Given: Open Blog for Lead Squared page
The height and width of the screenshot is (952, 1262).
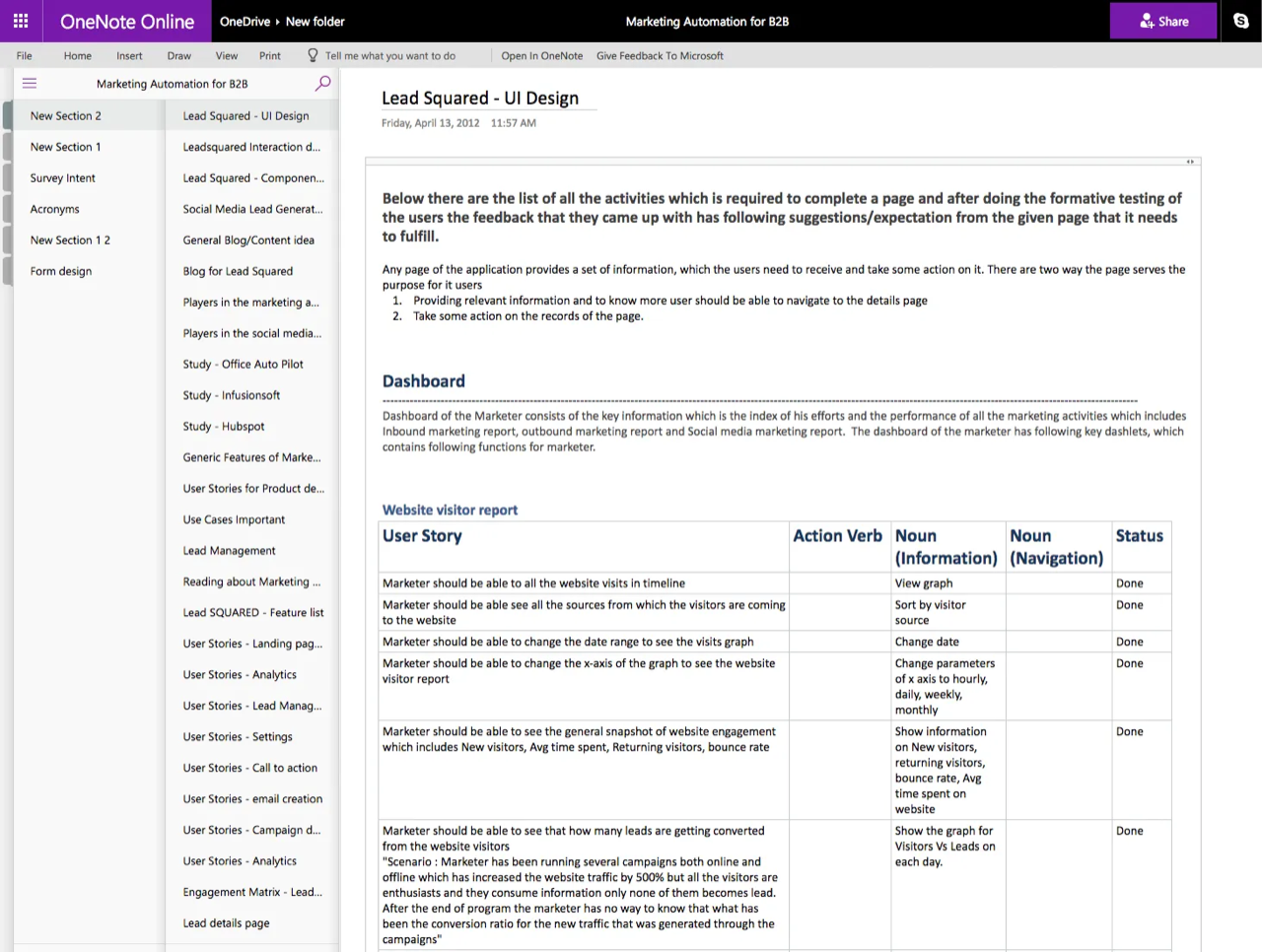Looking at the screenshot, I should (x=251, y=271).
